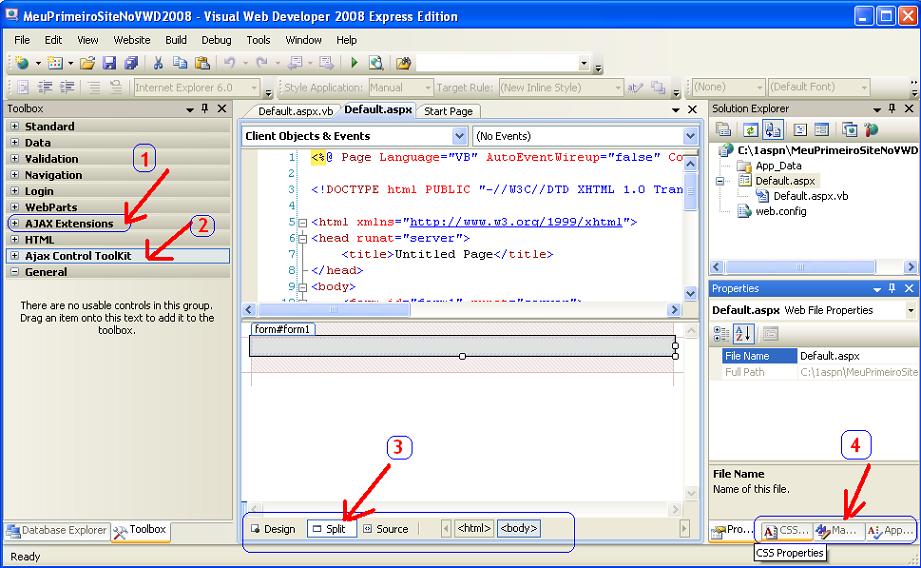Open the Website menu
The width and height of the screenshot is (921, 568).
coord(132,40)
